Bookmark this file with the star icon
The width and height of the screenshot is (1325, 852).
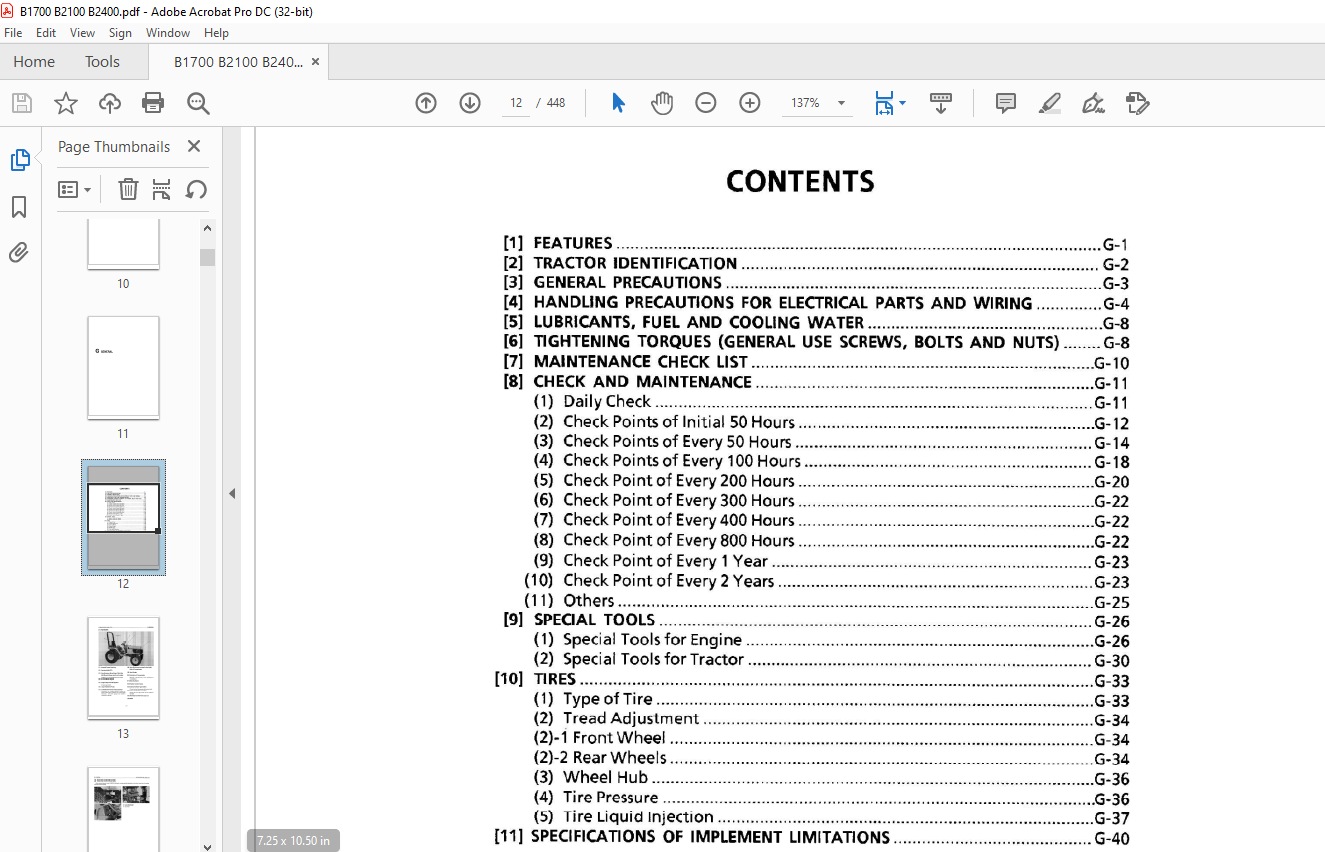coord(66,103)
